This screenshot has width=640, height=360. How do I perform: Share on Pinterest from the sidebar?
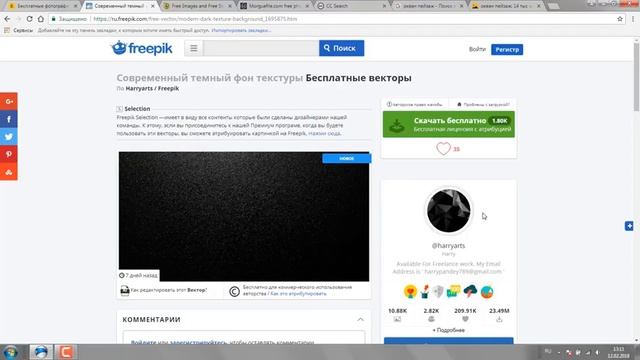(x=9, y=154)
